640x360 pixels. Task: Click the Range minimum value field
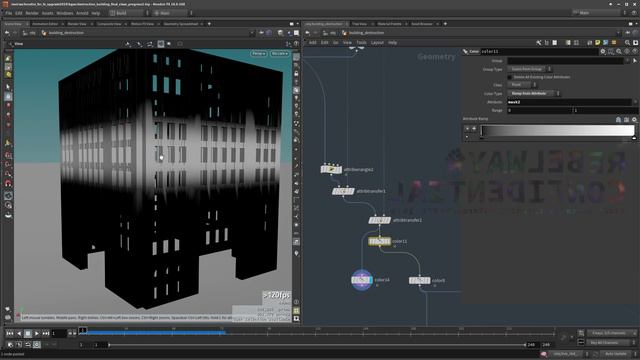[540, 111]
